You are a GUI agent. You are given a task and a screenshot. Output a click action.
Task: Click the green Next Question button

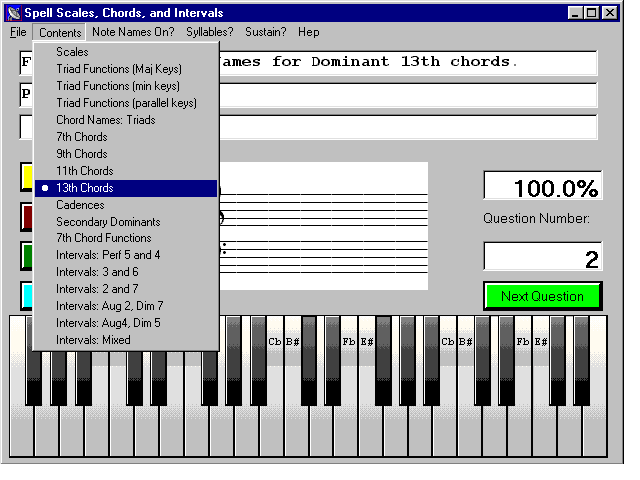click(x=542, y=296)
